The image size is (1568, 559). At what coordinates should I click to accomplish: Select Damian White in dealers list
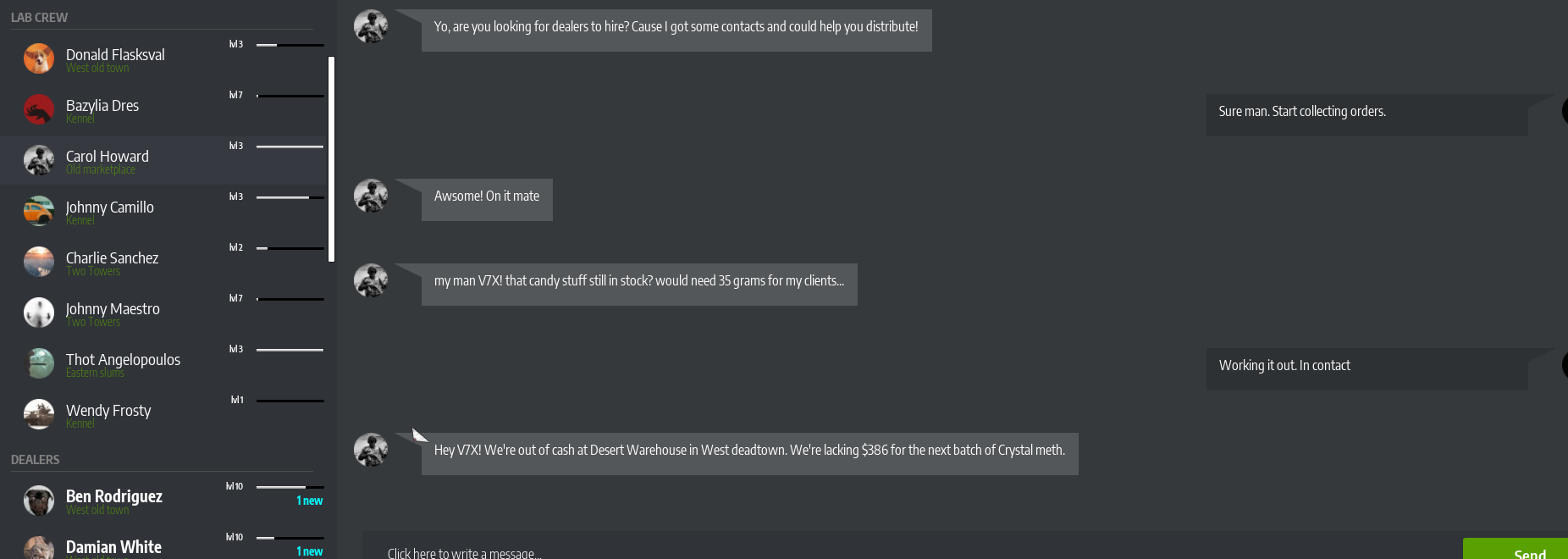click(x=113, y=547)
